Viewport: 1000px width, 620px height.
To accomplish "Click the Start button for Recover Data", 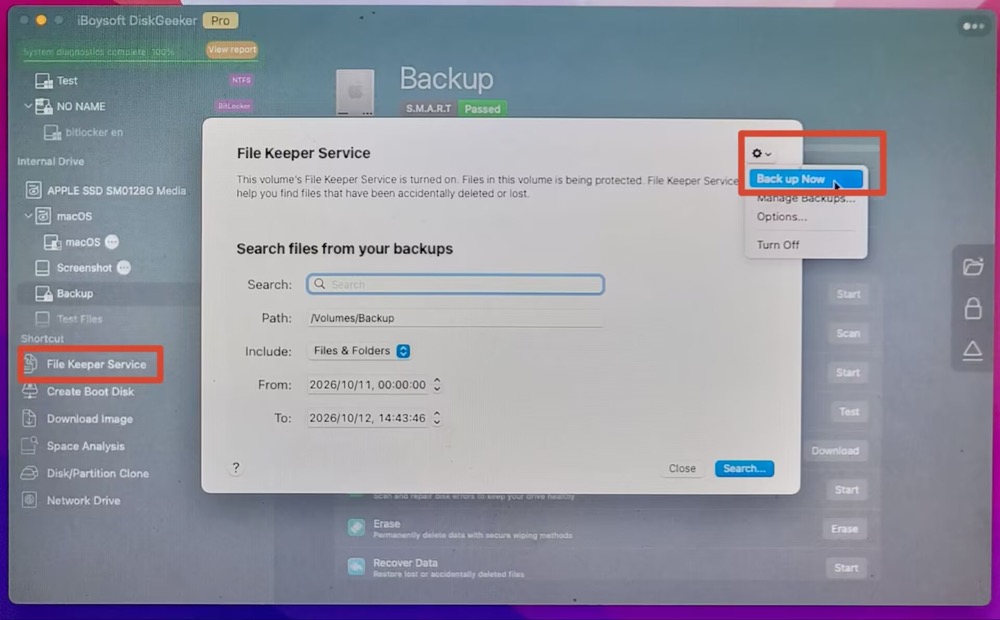I will [x=846, y=568].
